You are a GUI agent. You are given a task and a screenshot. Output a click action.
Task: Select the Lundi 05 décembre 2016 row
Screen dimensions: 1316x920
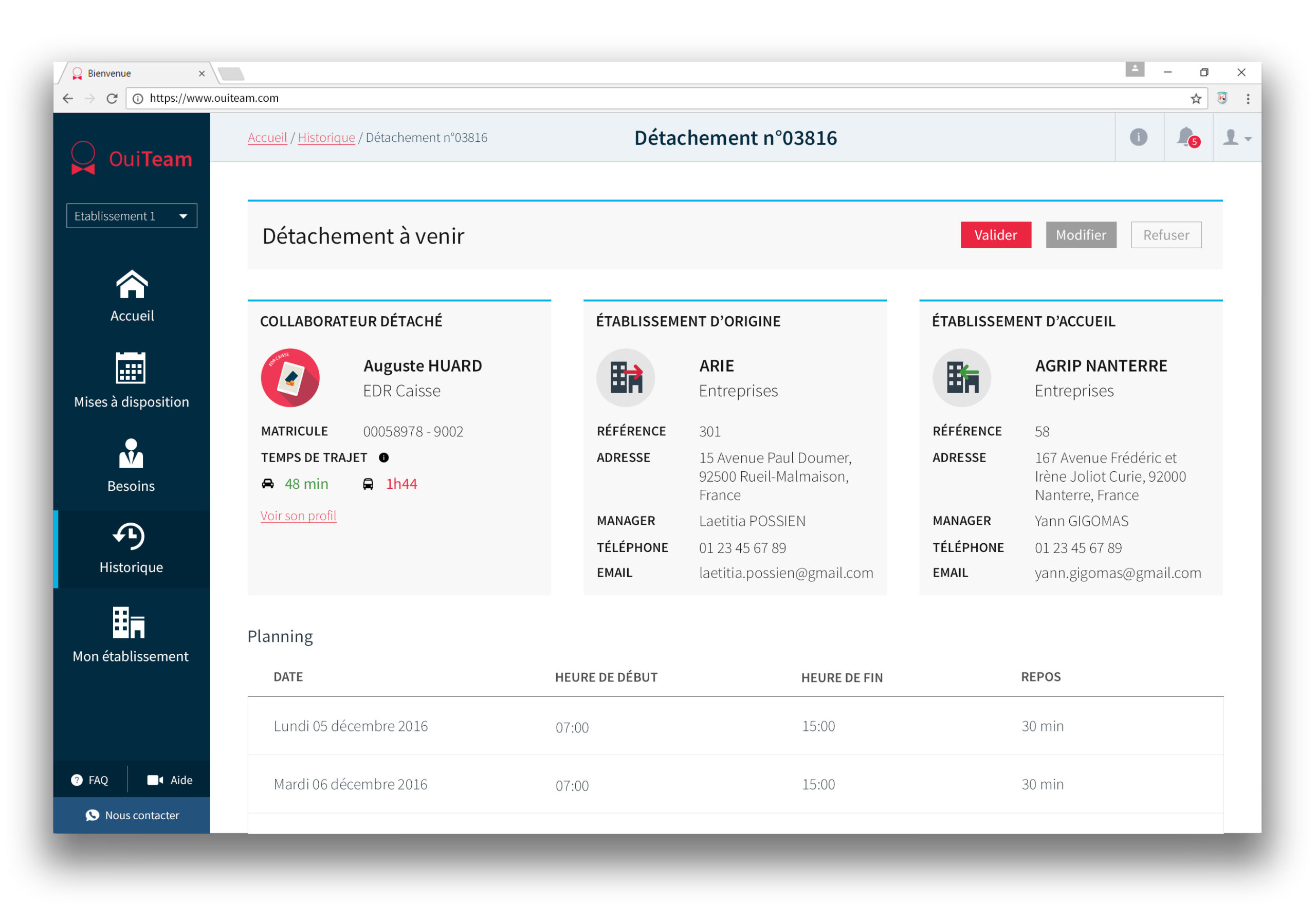click(736, 726)
